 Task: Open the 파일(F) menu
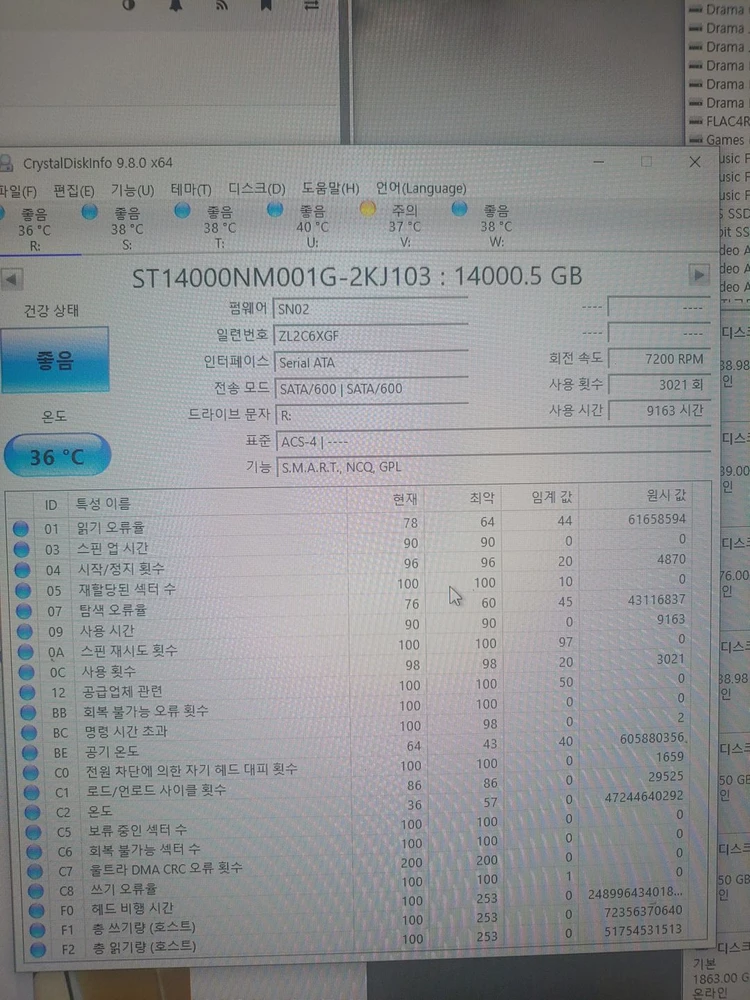tap(18, 191)
